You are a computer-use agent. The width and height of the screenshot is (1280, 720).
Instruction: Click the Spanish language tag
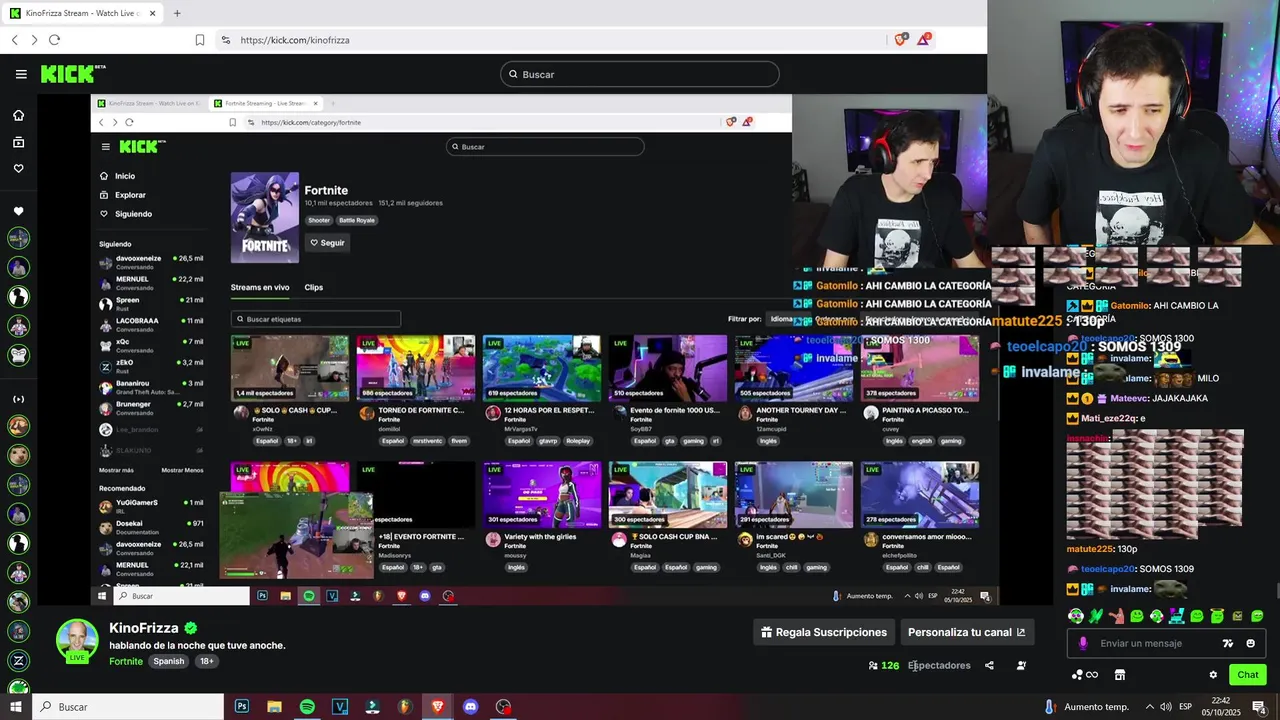coord(168,661)
